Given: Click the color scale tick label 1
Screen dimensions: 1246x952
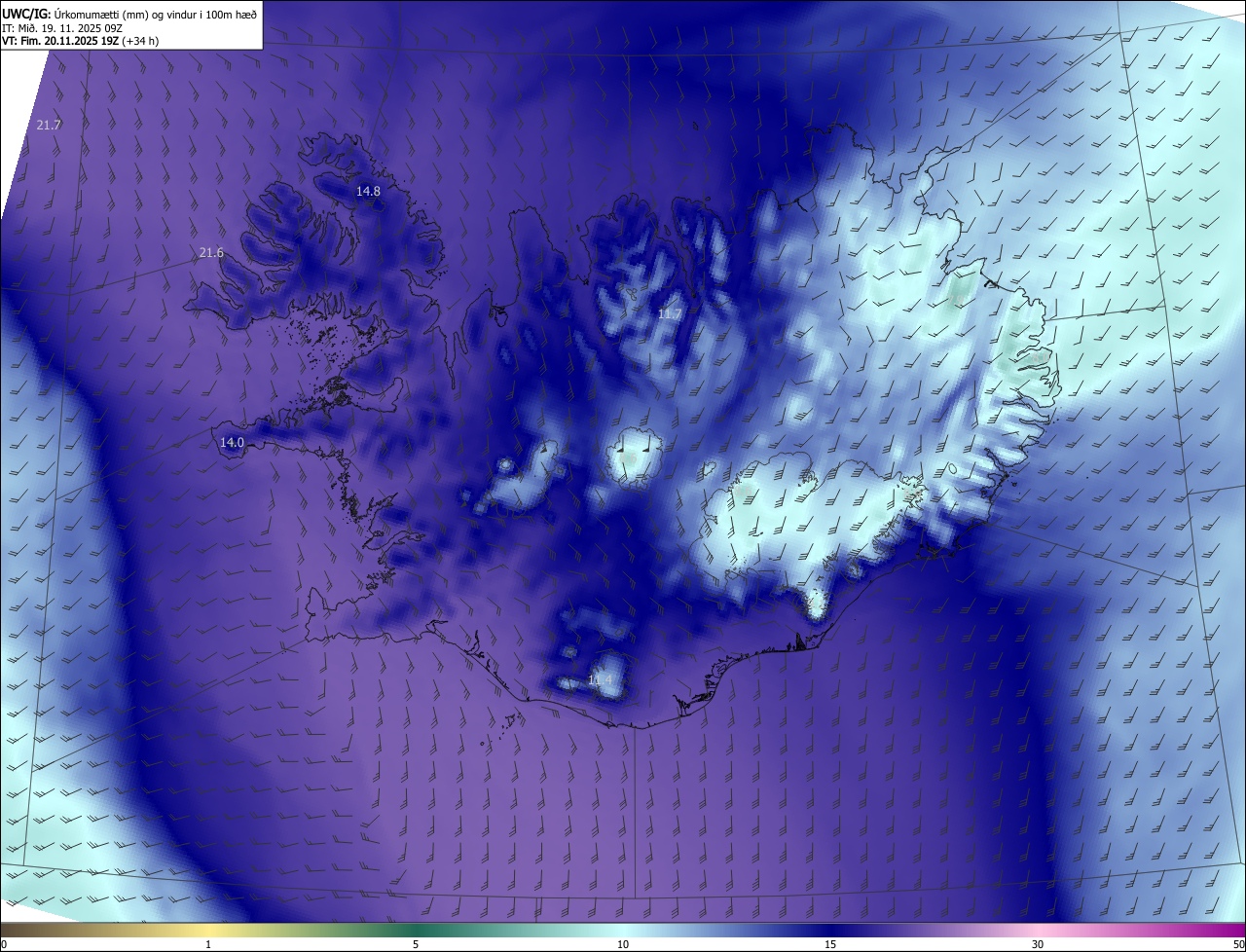Looking at the screenshot, I should click(x=208, y=944).
